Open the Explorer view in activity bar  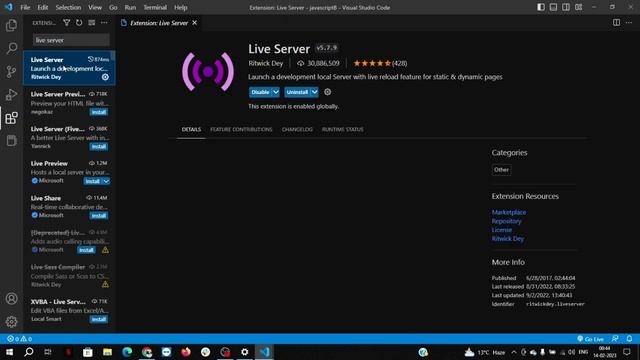click(11, 25)
